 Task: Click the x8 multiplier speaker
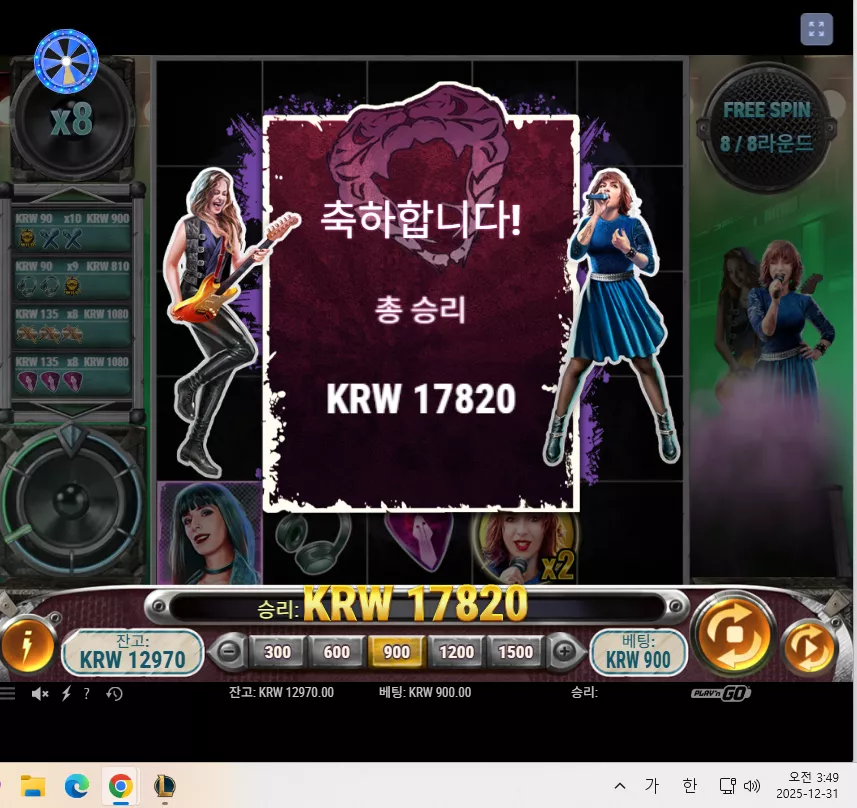(x=72, y=120)
